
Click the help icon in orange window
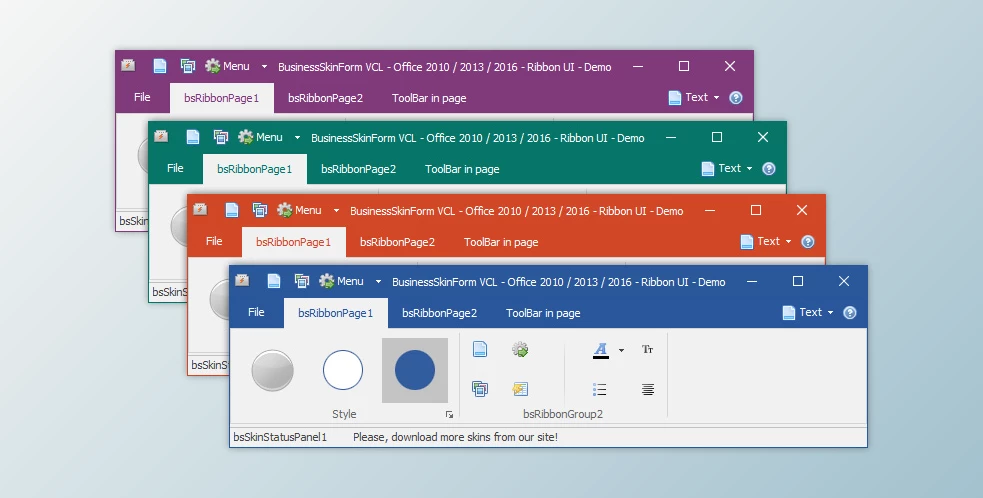[x=808, y=241]
